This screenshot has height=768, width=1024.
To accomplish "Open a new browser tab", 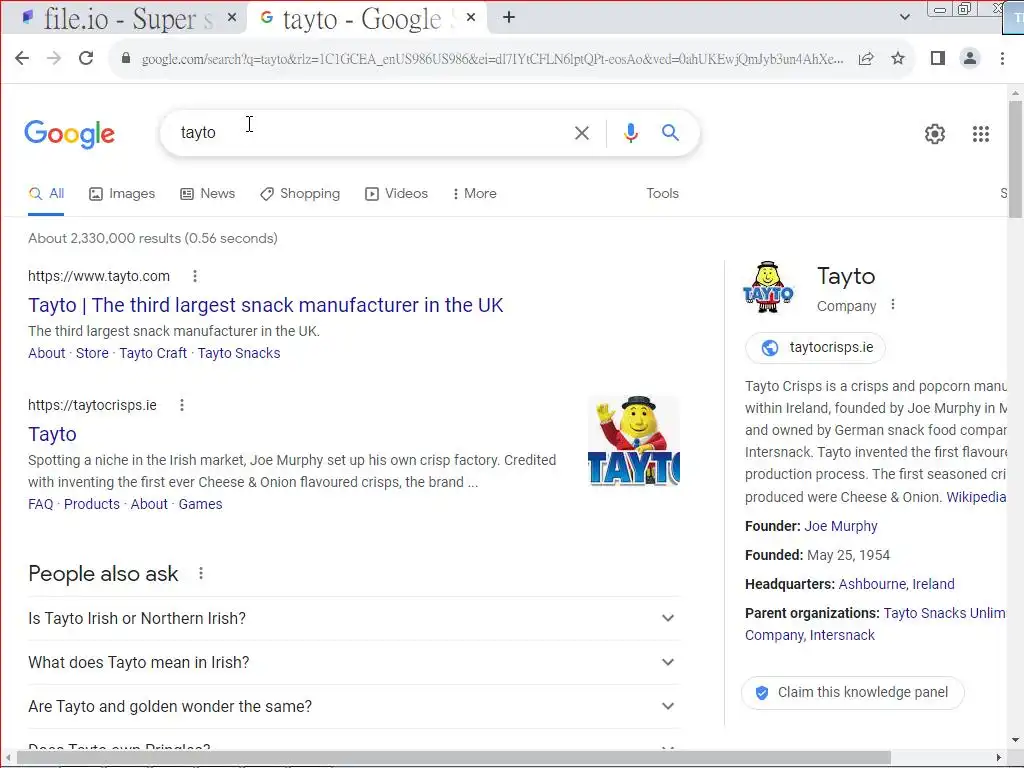I will tap(509, 18).
